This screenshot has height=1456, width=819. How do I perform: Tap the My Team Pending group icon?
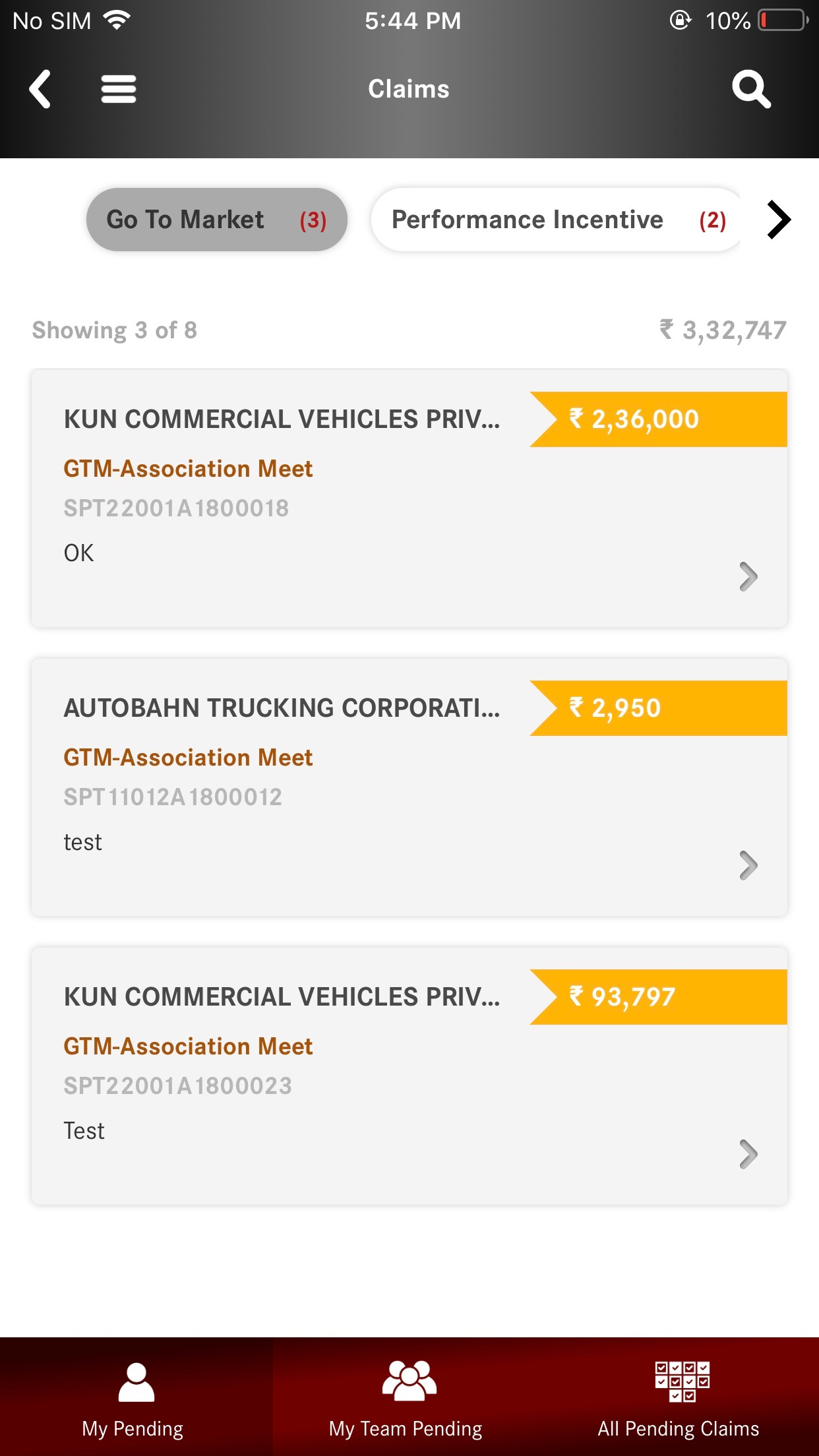click(x=409, y=1381)
